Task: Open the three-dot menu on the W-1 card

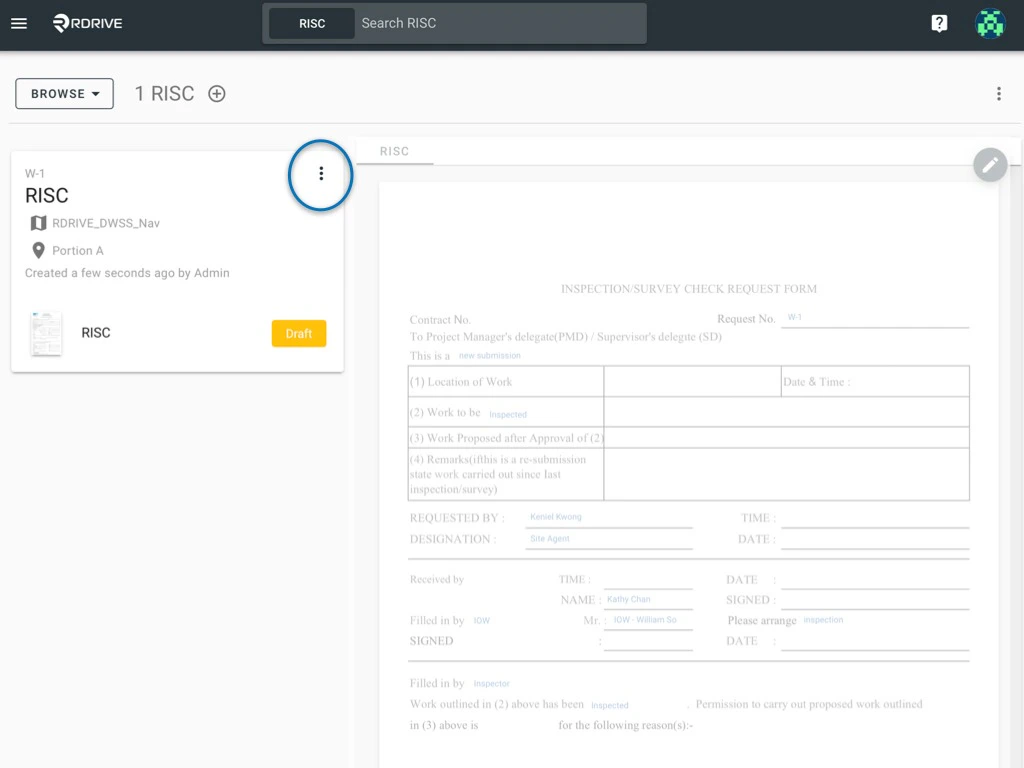Action: pos(320,173)
